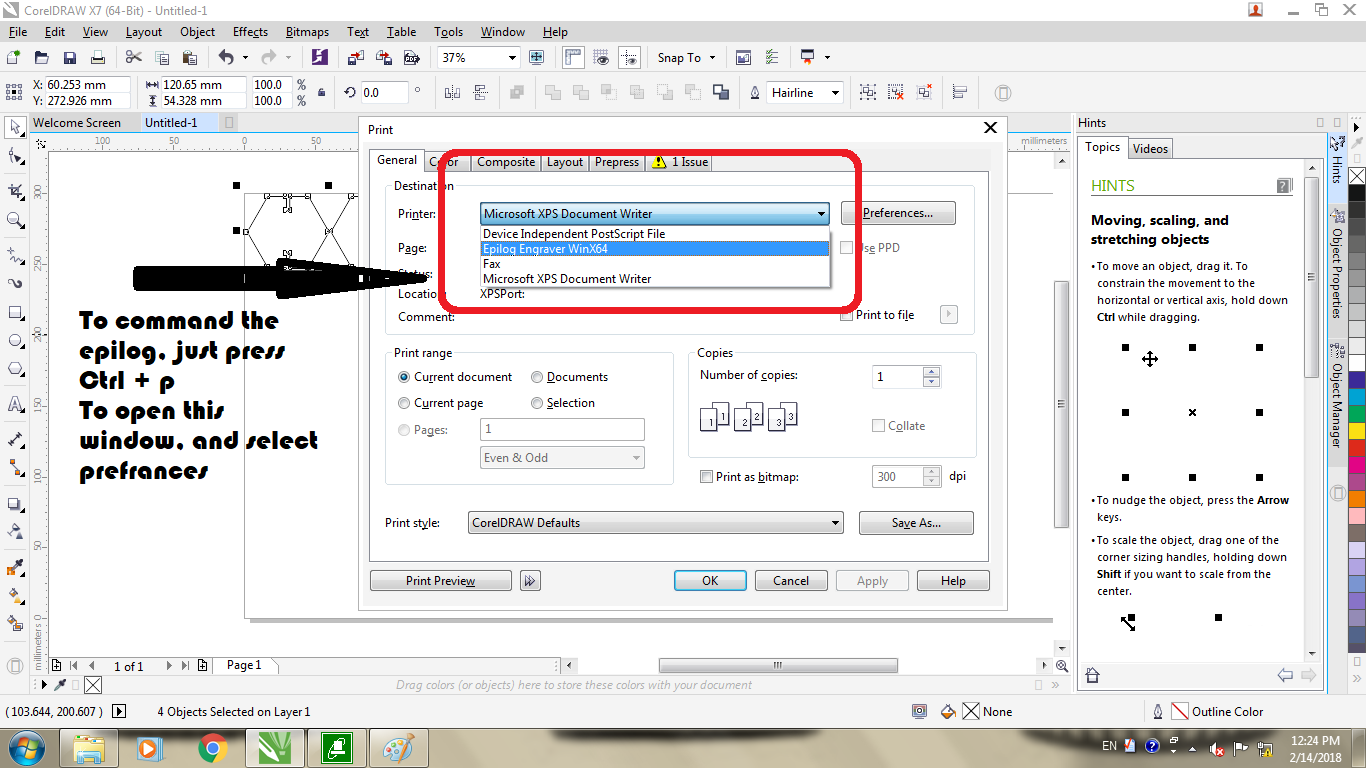Screen dimensions: 1366x768
Task: Click the Mirror horizontally icon
Action: tap(452, 93)
